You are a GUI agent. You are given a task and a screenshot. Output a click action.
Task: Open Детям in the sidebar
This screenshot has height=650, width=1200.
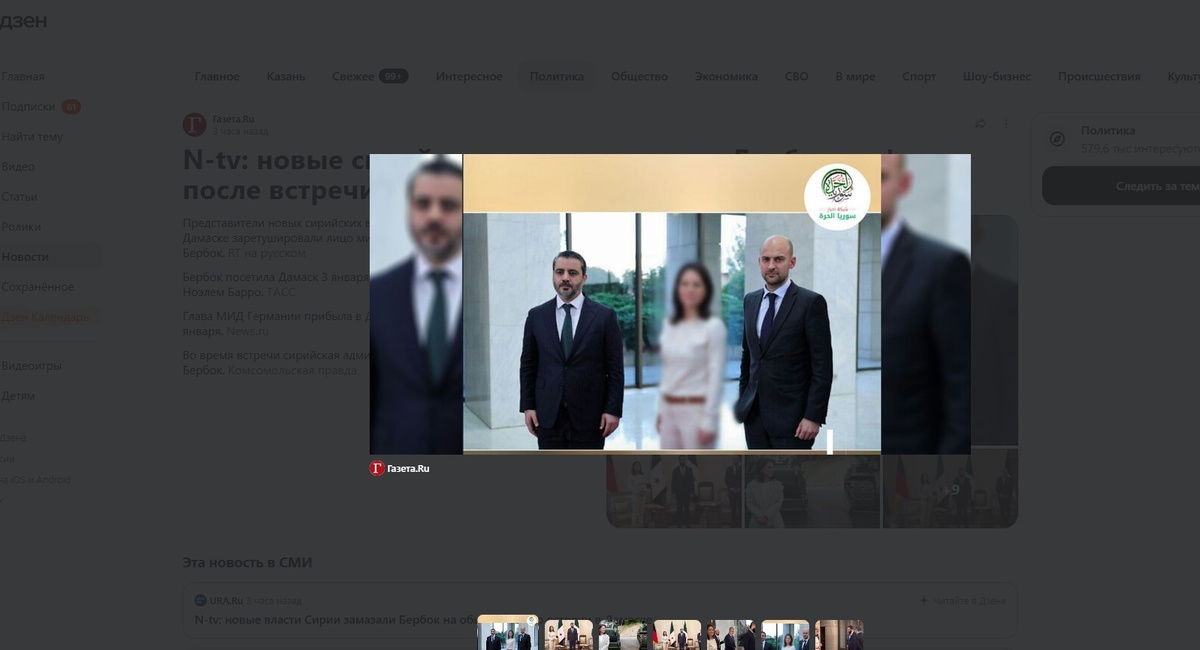[18, 396]
